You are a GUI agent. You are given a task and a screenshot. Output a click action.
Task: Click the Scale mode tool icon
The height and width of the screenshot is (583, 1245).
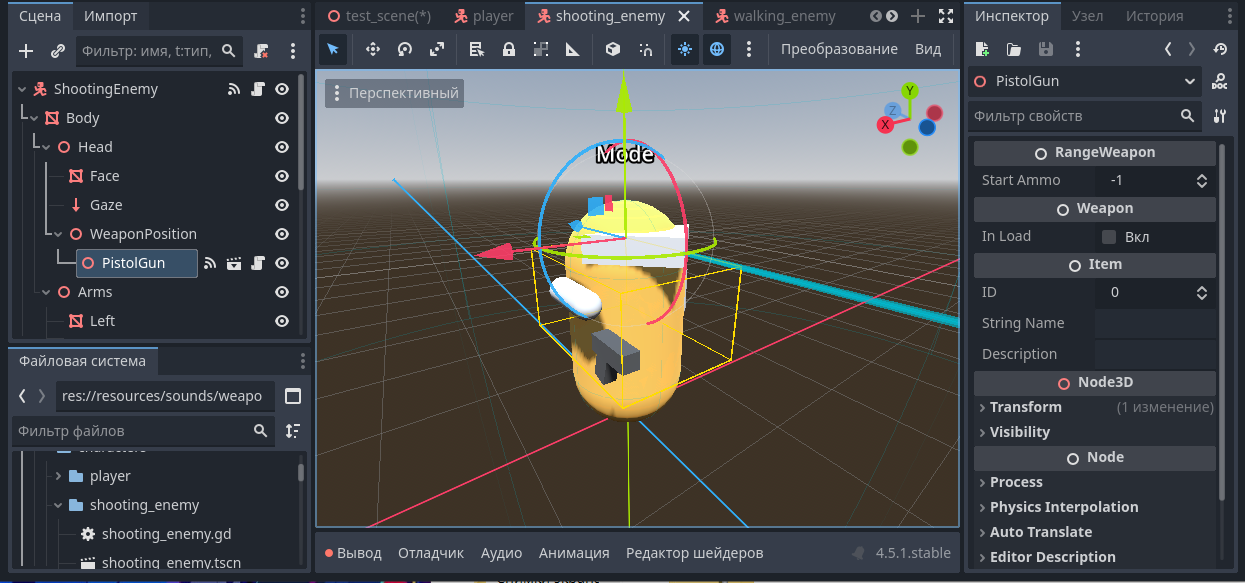pos(437,49)
